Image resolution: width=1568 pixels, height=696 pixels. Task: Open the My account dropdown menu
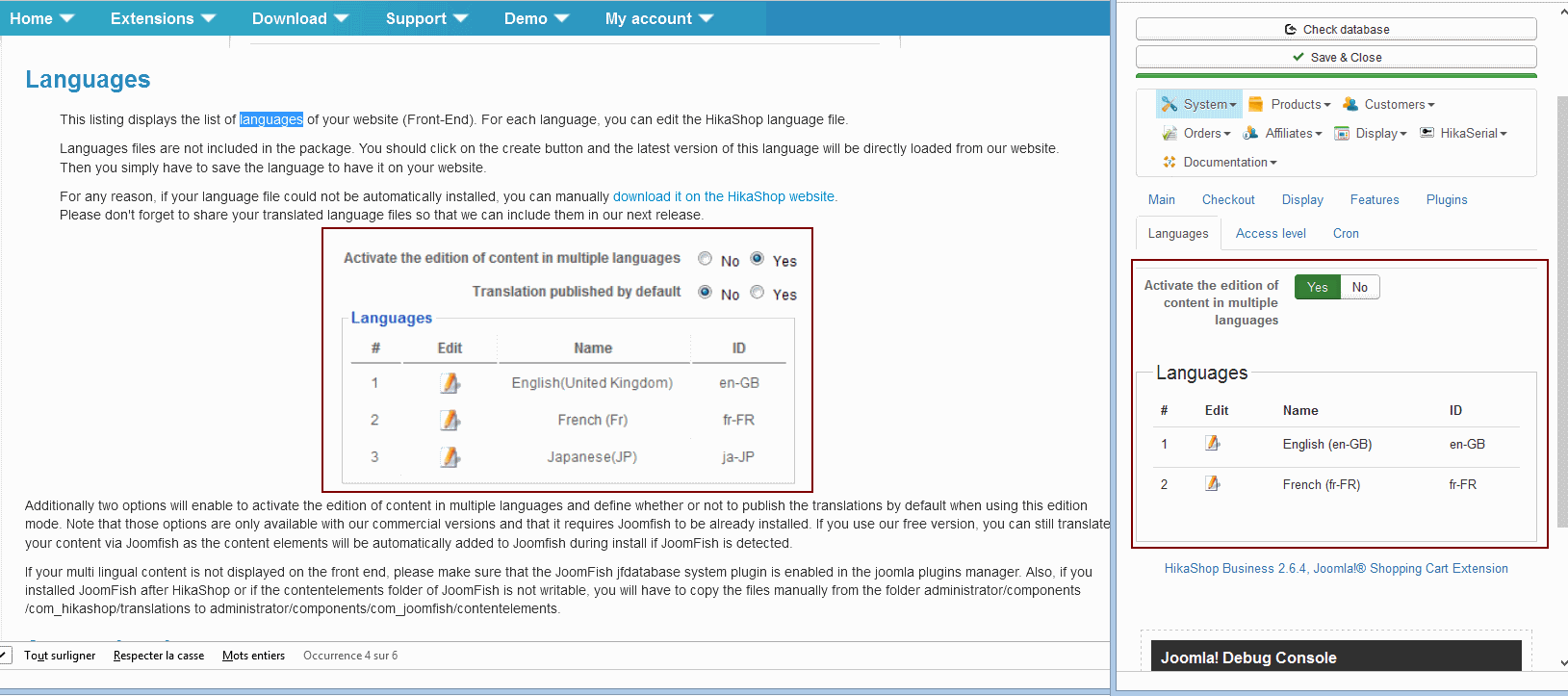pos(659,18)
